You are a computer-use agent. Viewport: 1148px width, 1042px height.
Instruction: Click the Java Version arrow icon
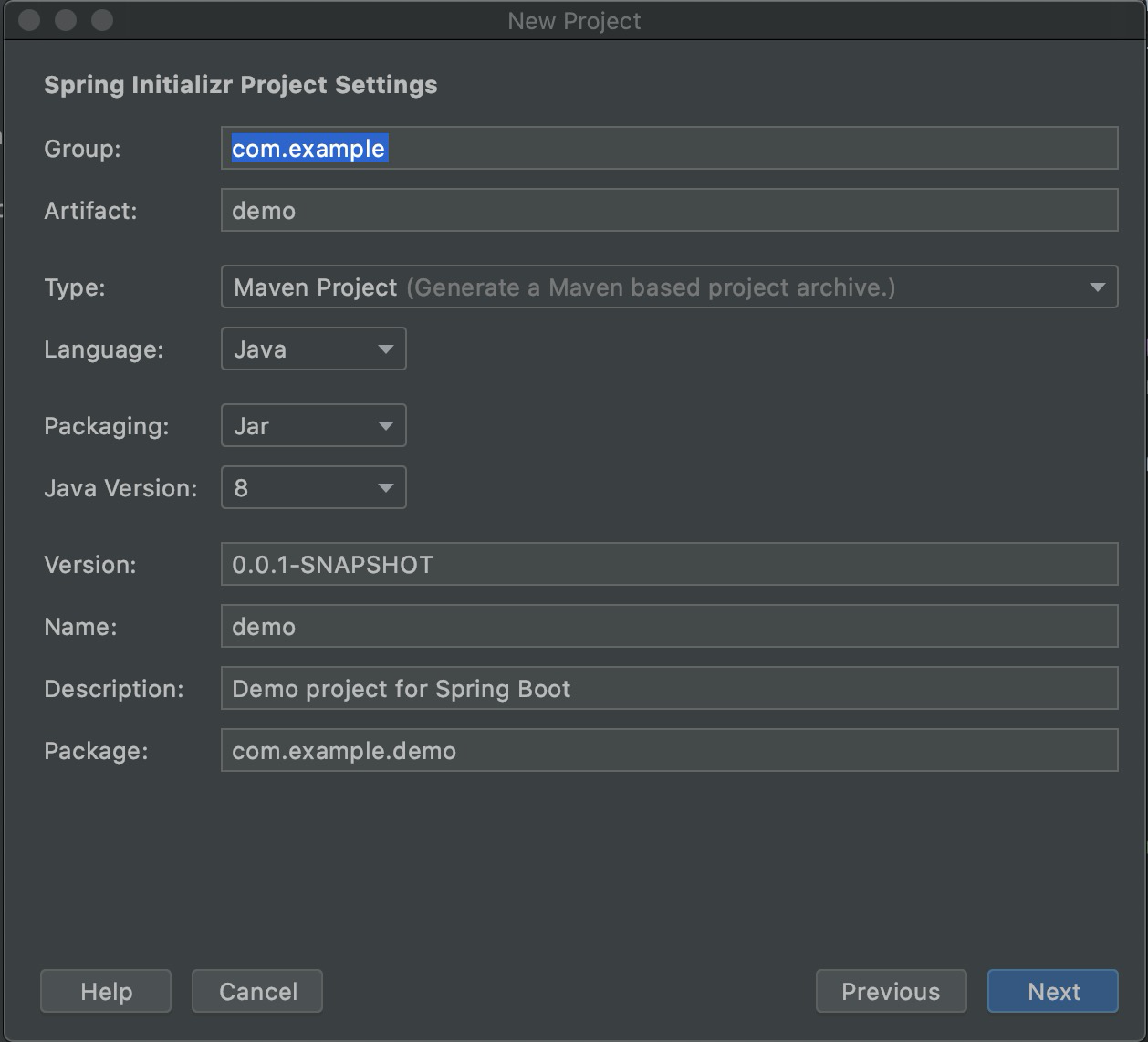pyautogui.click(x=385, y=488)
